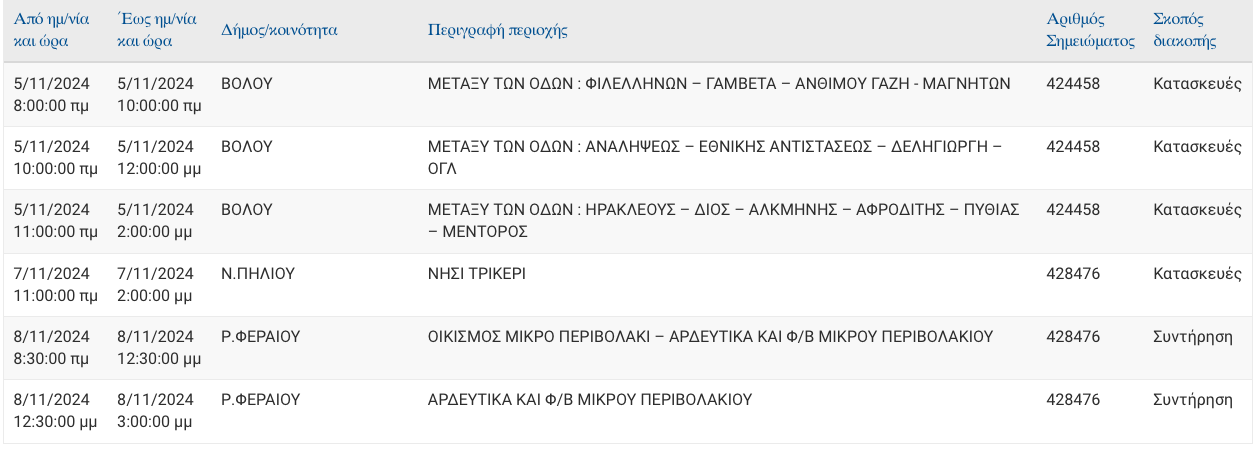The height and width of the screenshot is (459, 1253).
Task: Click the 'ΝΗΣΙ ΤΡΙΚΕΡΙ' description cell
Action: (476, 273)
